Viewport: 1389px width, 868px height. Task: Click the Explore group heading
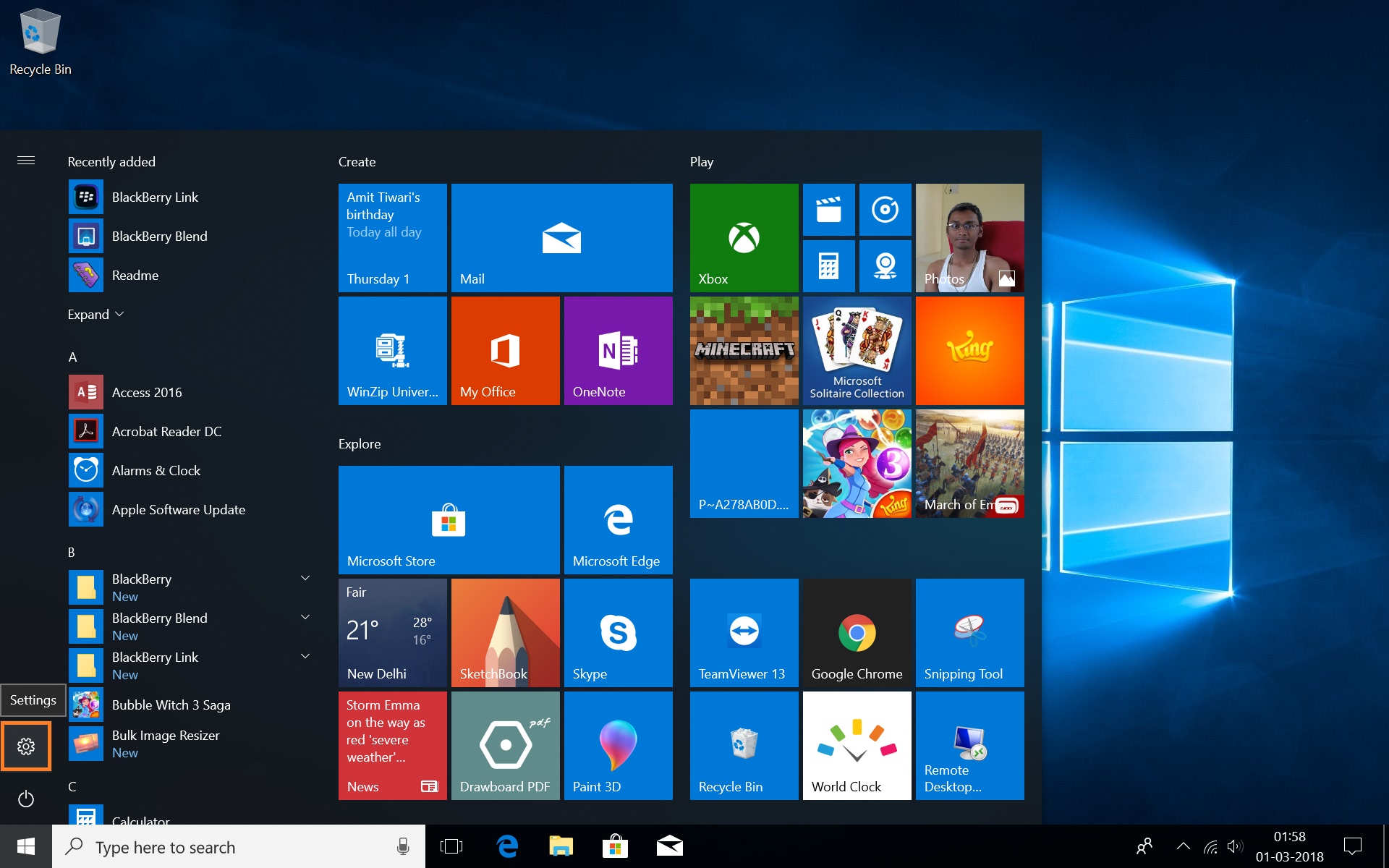[x=360, y=444]
